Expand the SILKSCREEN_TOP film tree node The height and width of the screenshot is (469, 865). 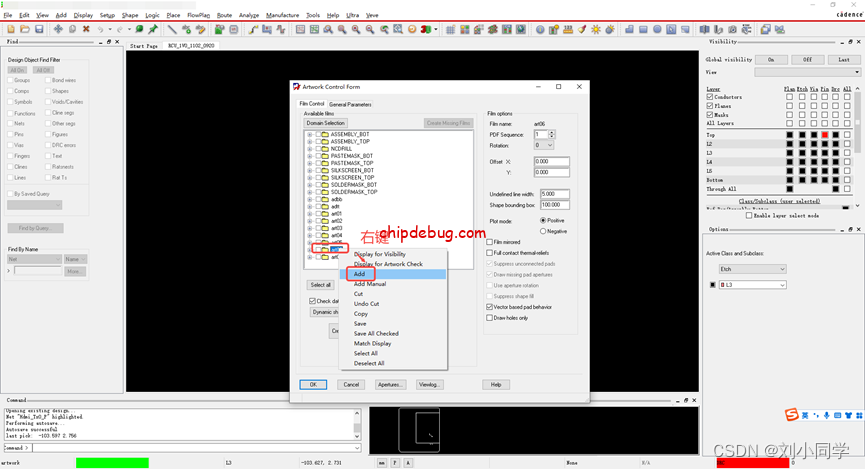[x=309, y=177]
